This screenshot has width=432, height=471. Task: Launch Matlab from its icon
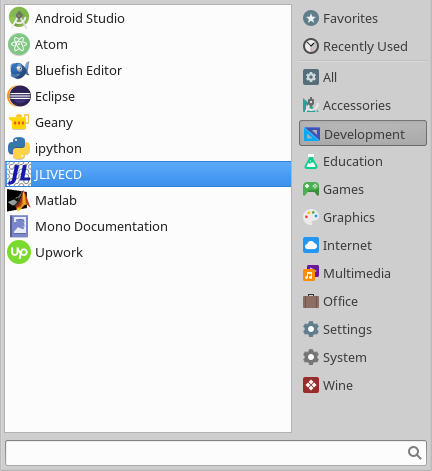(19, 200)
